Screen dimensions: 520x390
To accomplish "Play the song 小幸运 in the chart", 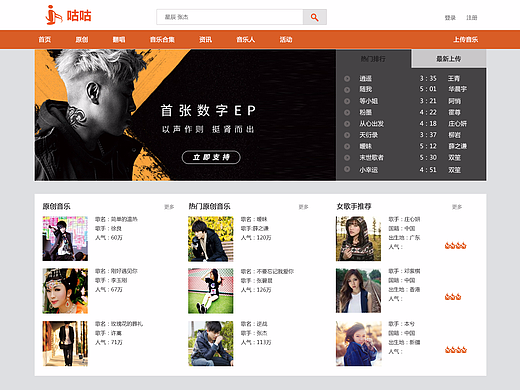I will click(x=347, y=169).
